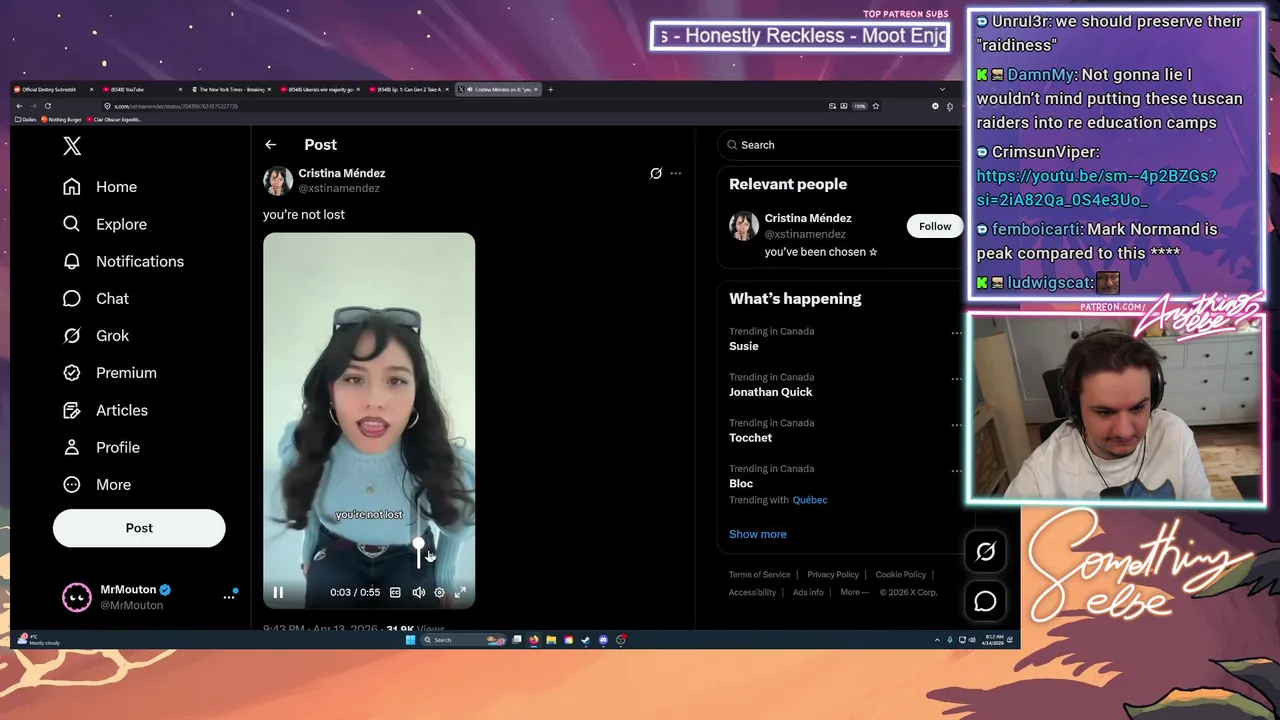Pause the video

coord(278,592)
